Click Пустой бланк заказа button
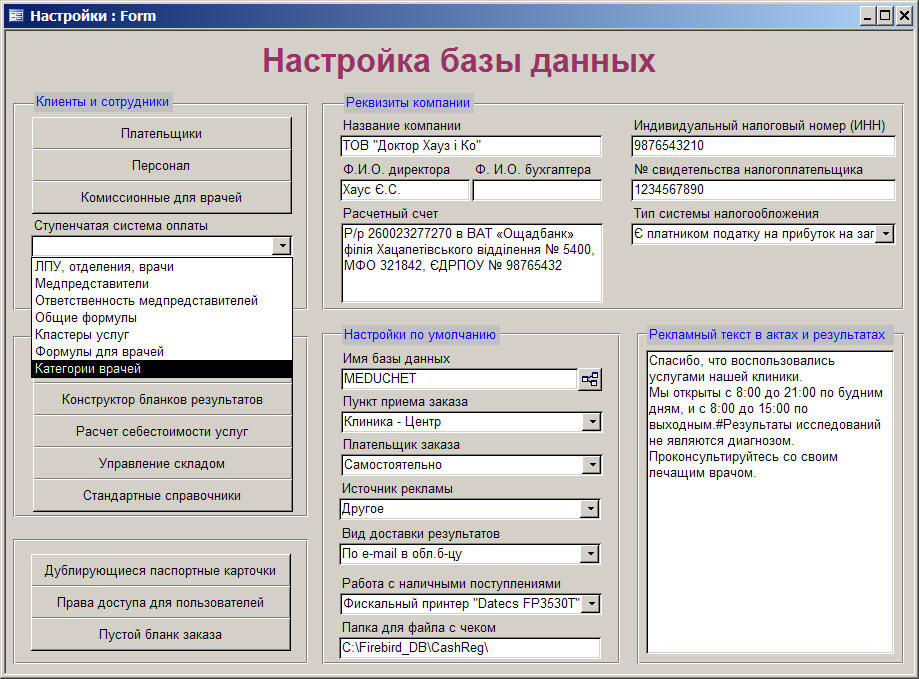Viewport: 919px width, 679px height. coord(161,634)
